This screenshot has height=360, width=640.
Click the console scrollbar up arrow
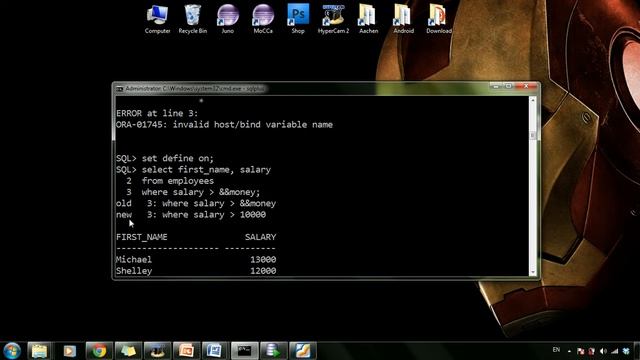click(x=532, y=100)
